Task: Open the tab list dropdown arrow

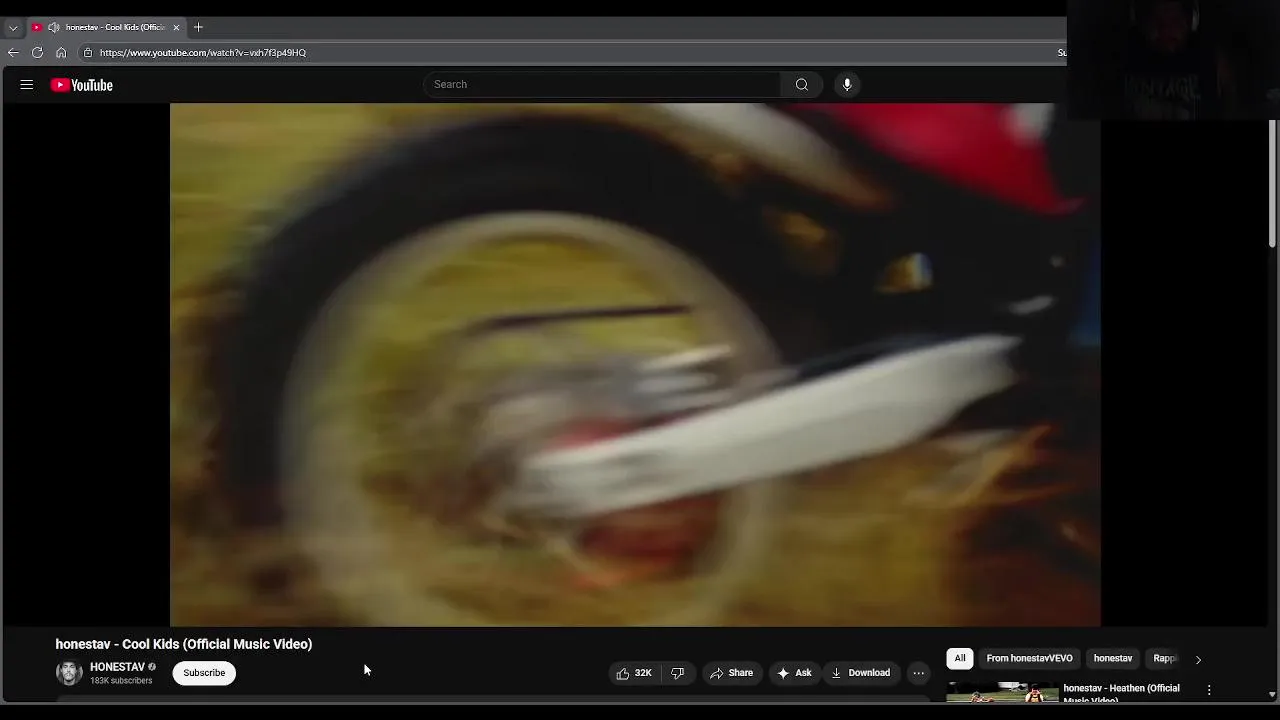Action: click(13, 28)
